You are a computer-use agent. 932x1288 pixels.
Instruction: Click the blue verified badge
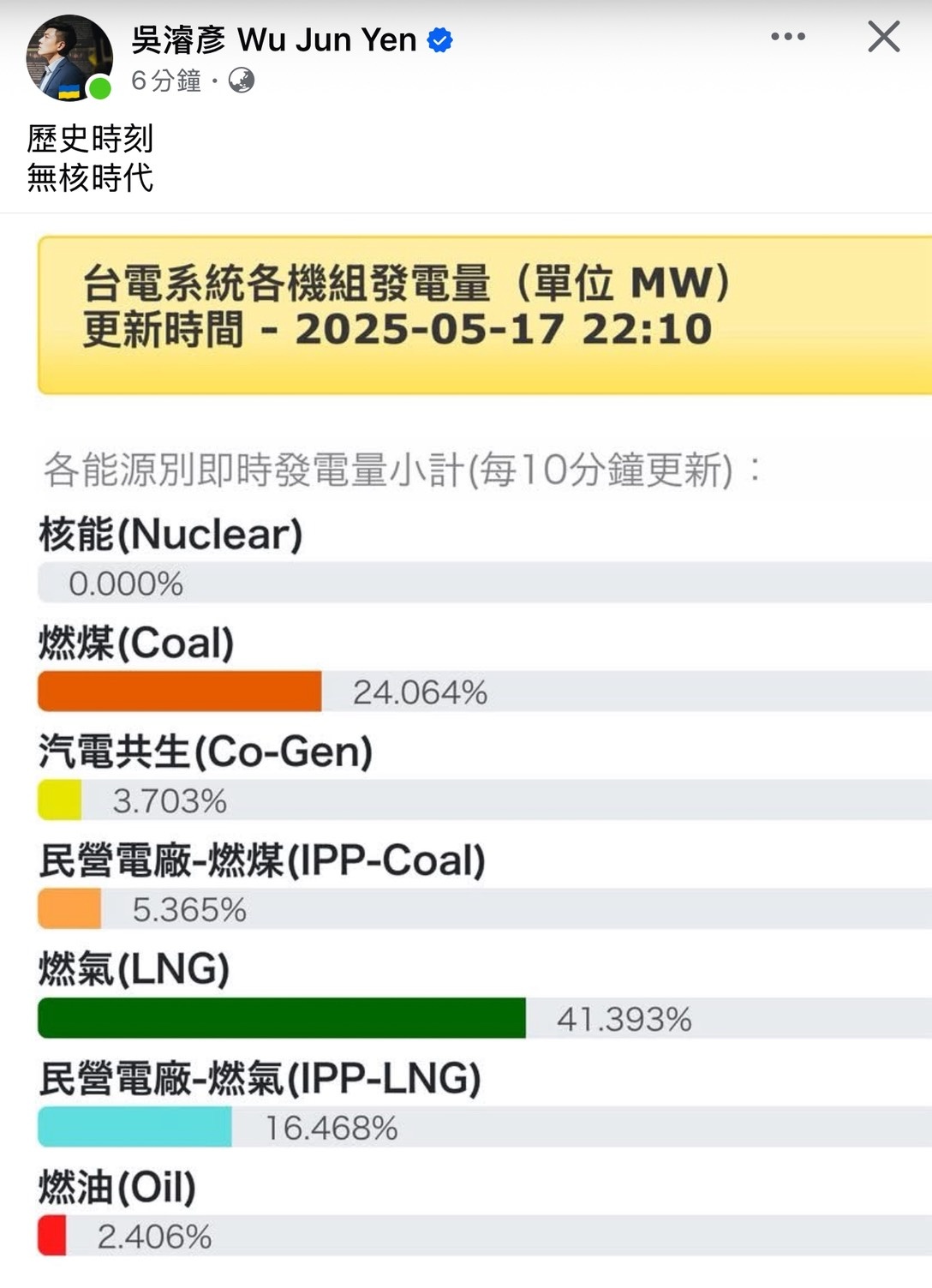(439, 39)
